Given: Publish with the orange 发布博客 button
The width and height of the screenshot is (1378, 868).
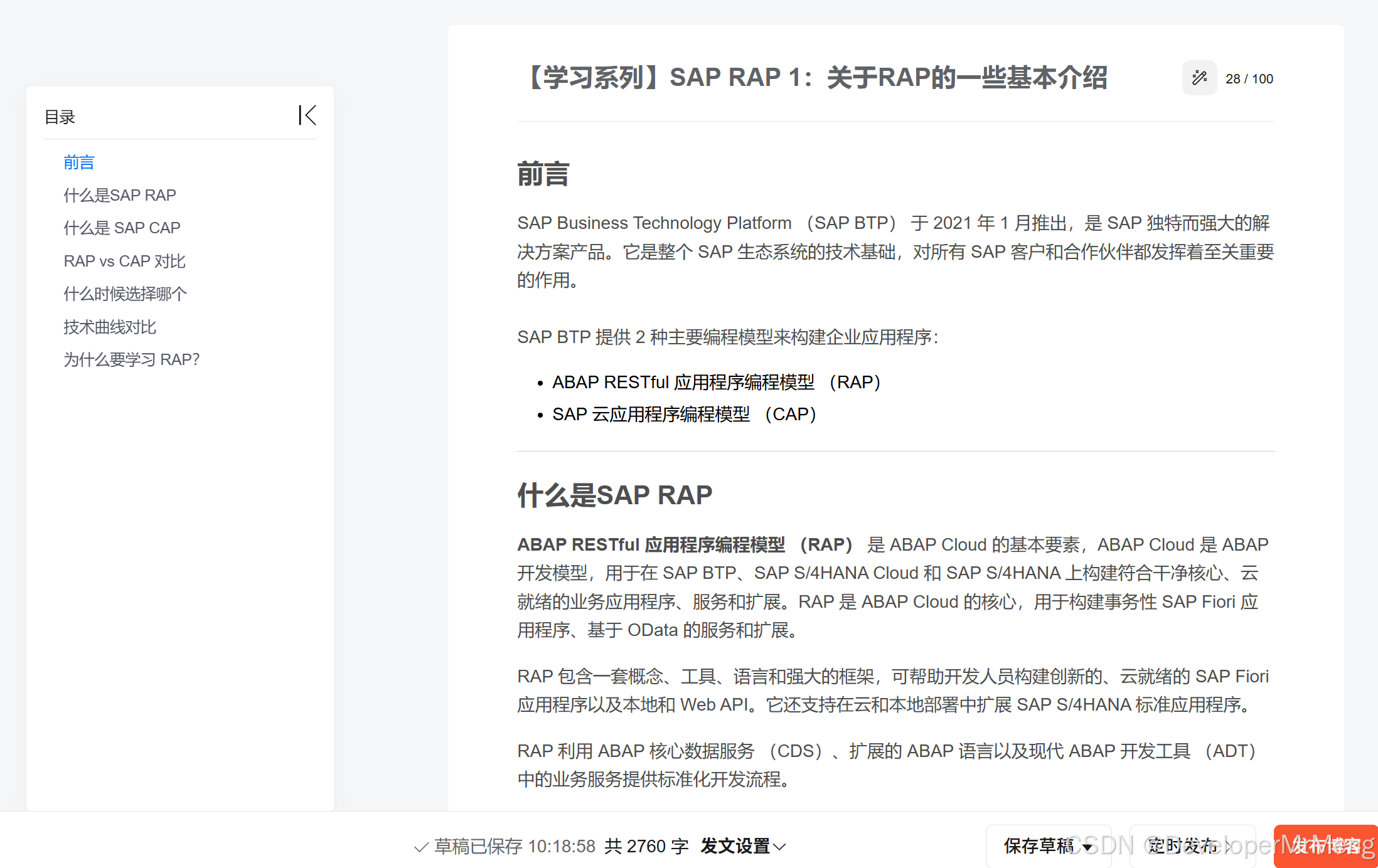Looking at the screenshot, I should [1325, 846].
